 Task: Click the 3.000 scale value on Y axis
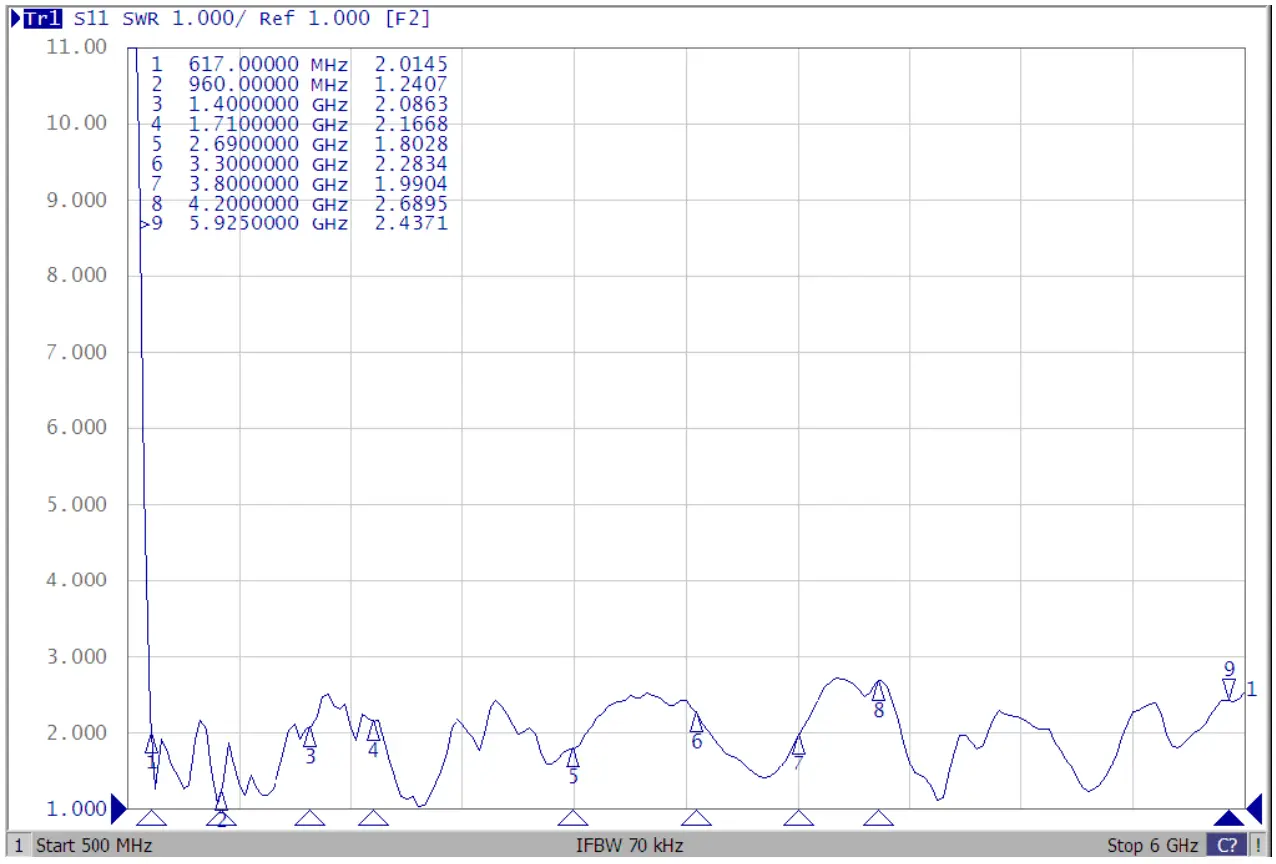[x=77, y=657]
